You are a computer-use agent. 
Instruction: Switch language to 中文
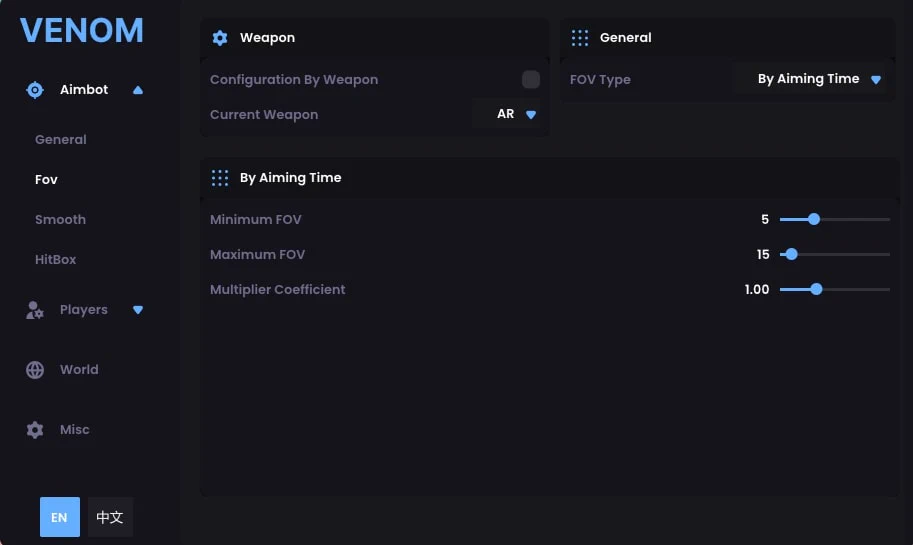[110, 517]
